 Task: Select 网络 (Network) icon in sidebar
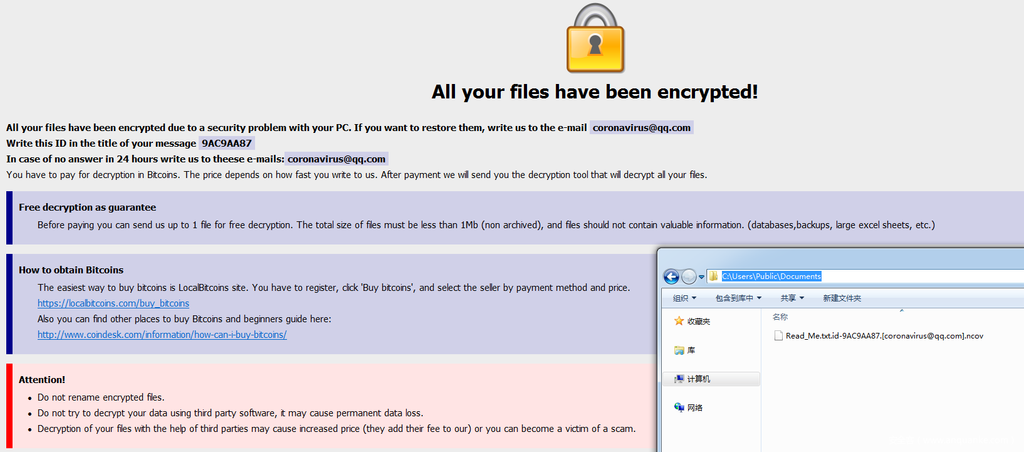[679, 408]
